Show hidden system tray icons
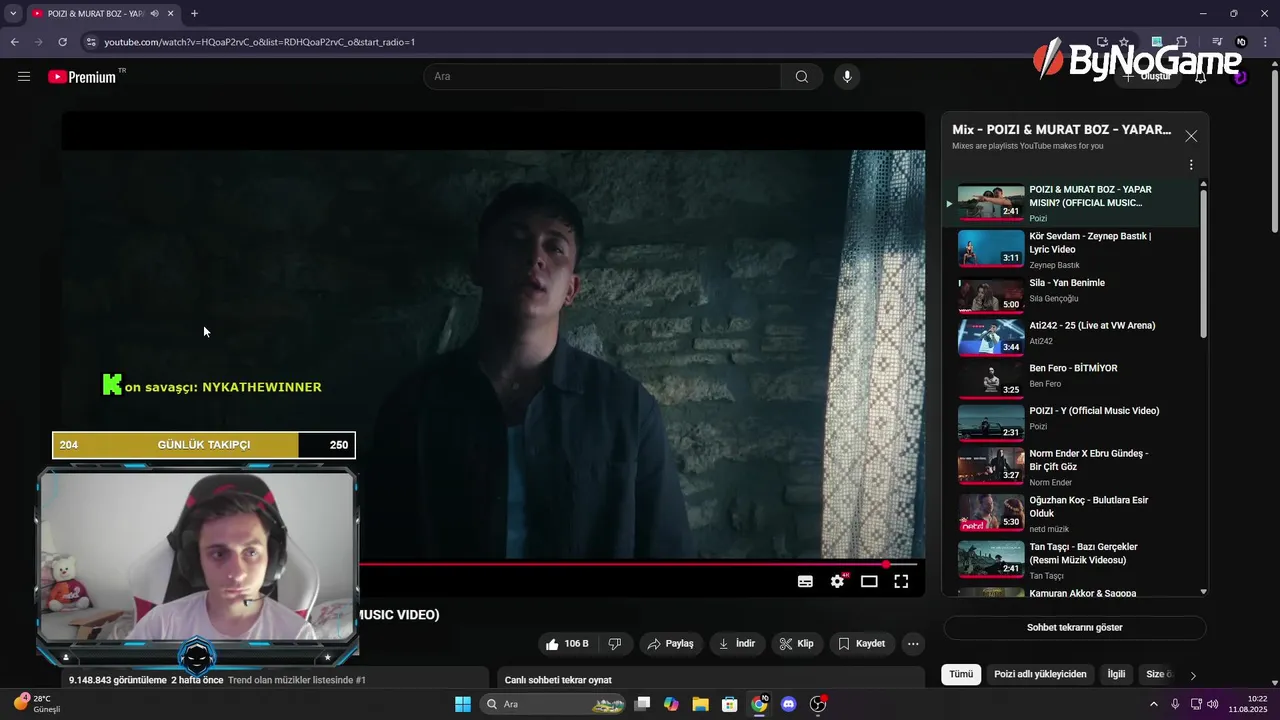Viewport: 1280px width, 720px height. click(x=1153, y=704)
